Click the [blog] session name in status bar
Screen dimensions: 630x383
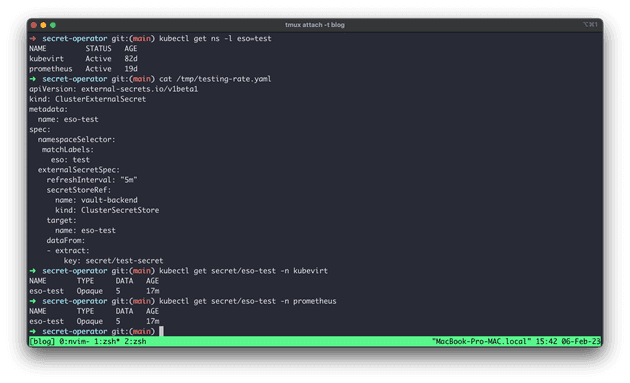pos(42,341)
